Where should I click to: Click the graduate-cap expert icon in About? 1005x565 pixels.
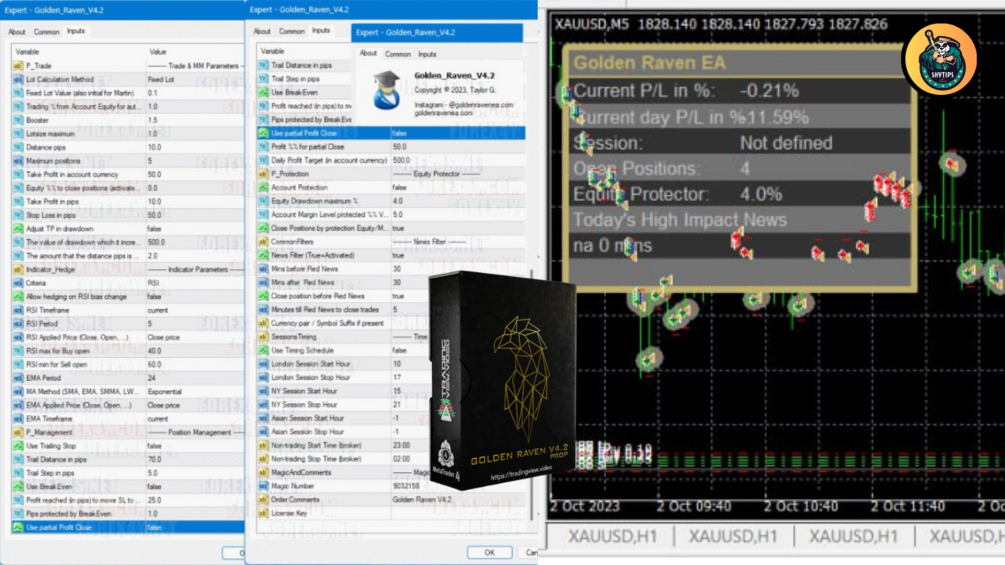click(386, 90)
